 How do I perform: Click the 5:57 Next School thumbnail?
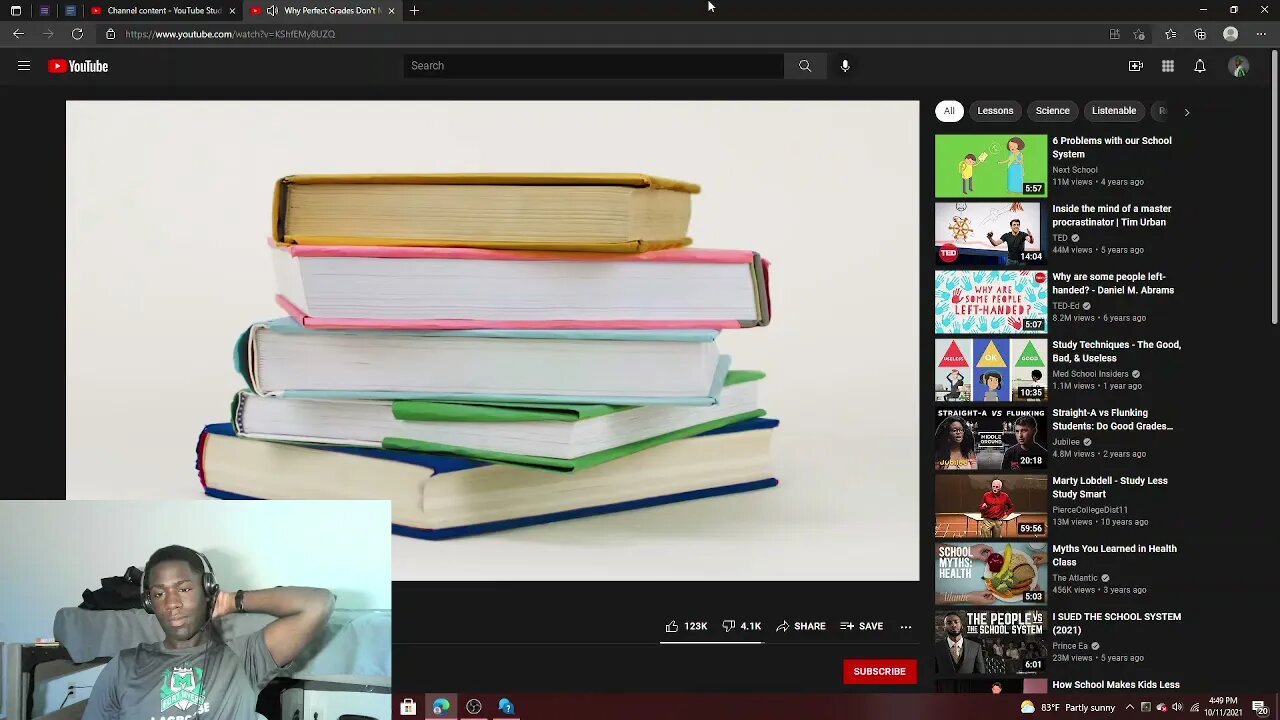pyautogui.click(x=991, y=166)
